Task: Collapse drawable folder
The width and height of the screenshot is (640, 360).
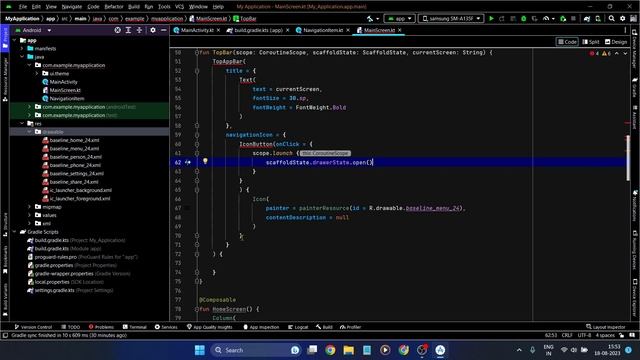Action: tap(29, 132)
